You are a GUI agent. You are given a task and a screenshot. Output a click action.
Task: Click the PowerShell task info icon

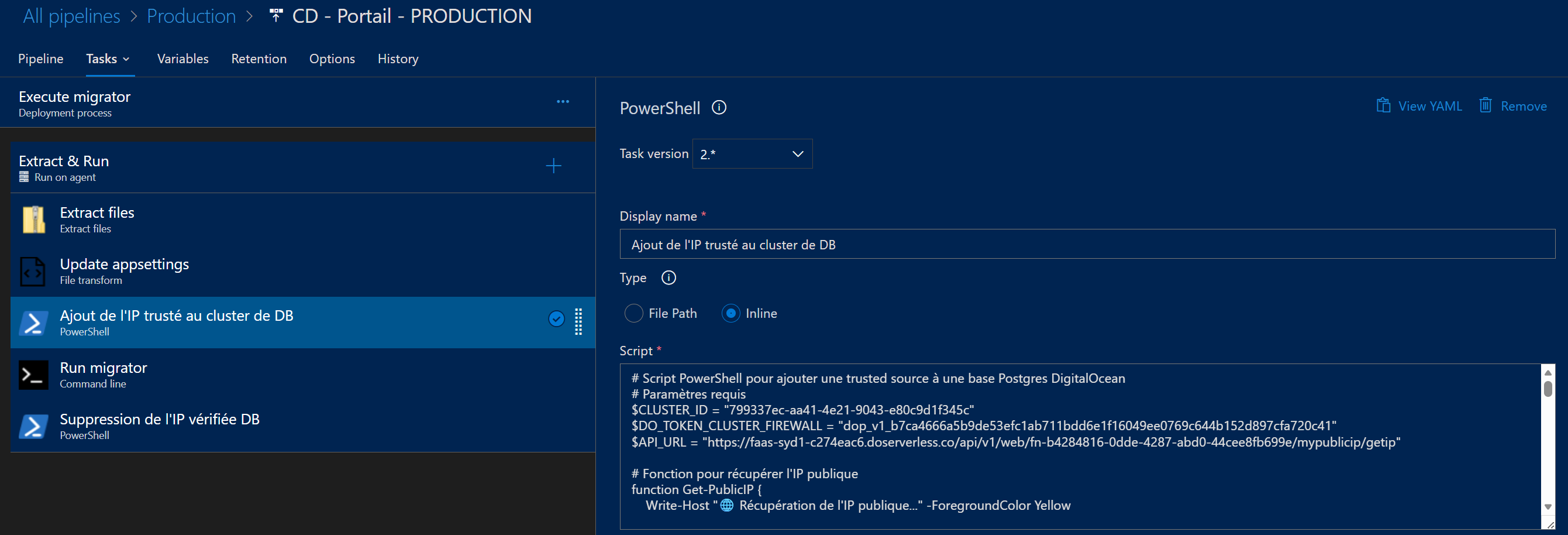[x=719, y=108]
